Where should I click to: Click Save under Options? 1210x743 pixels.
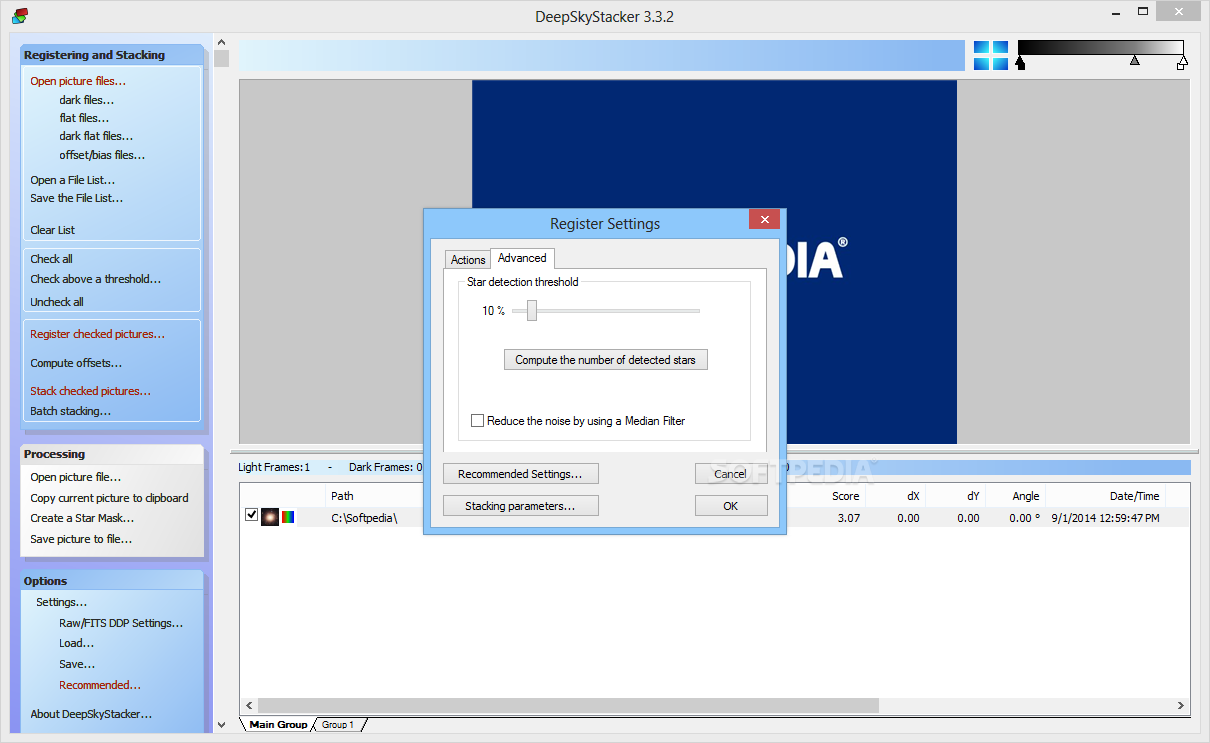pos(78,664)
